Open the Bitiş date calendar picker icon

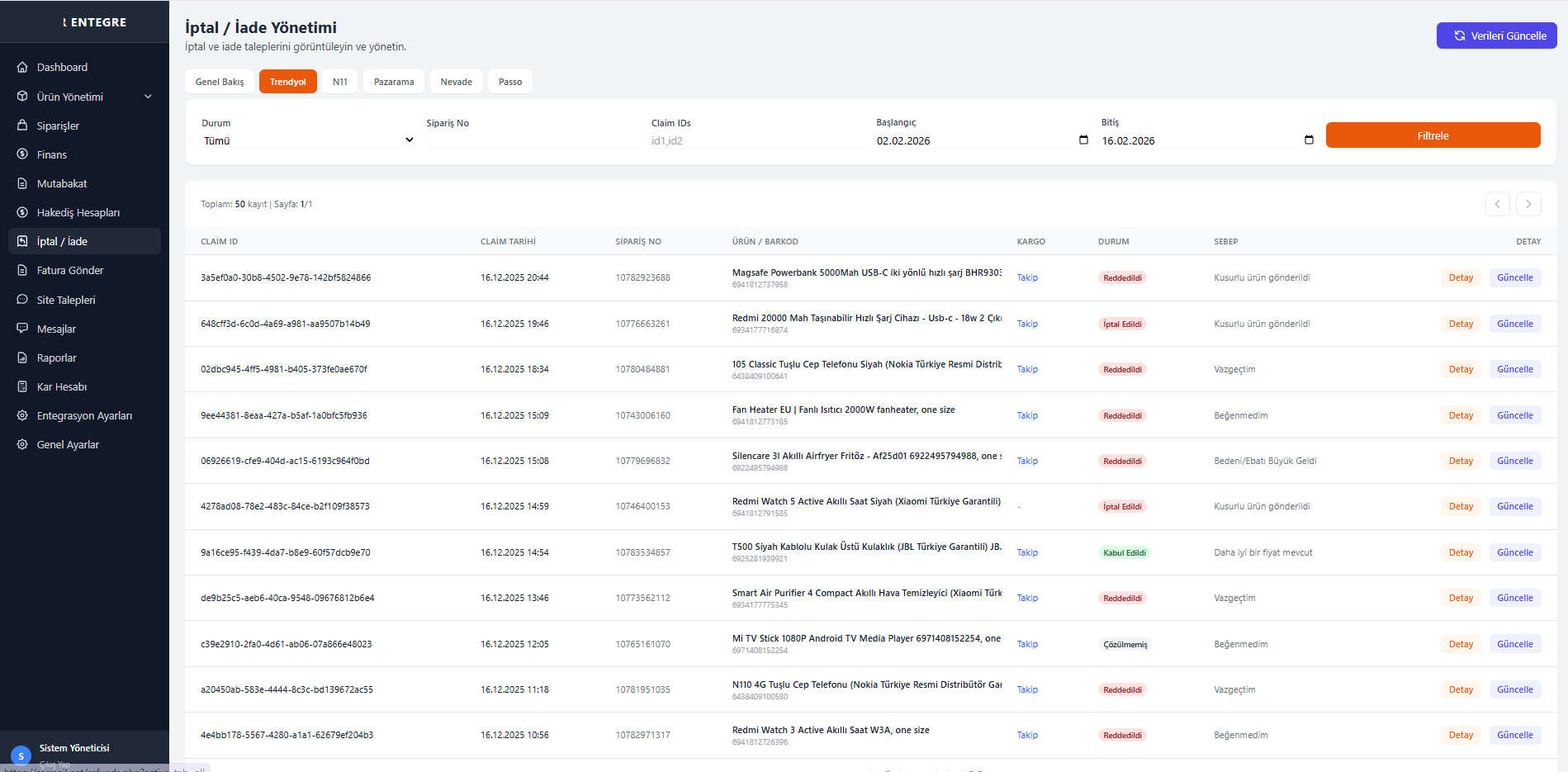pos(1309,140)
